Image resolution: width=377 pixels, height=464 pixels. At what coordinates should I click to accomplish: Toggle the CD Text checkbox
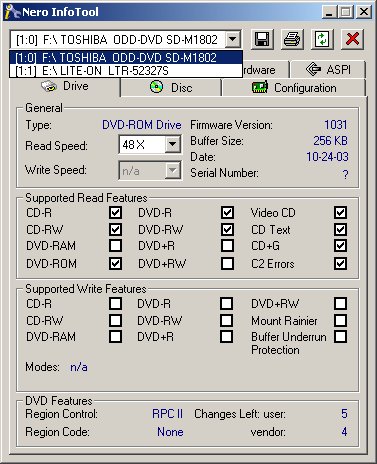click(x=340, y=229)
